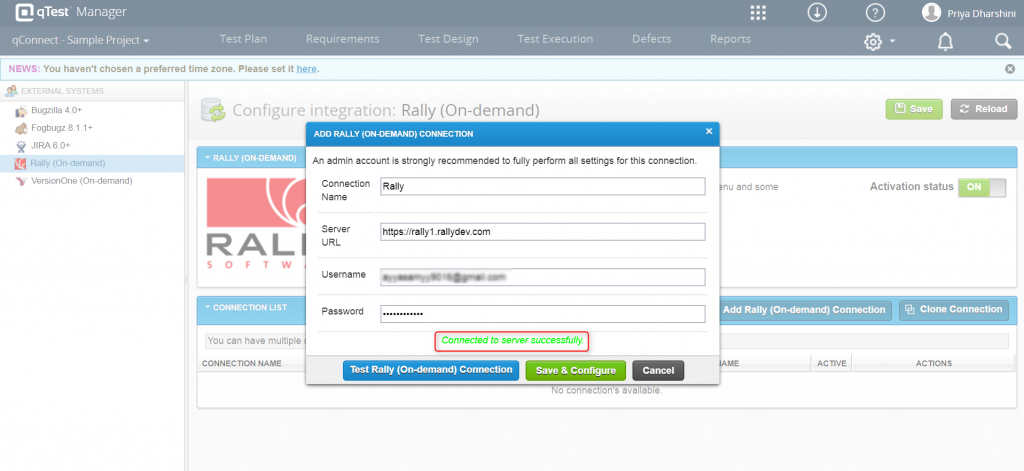Click the download icon in top bar
This screenshot has width=1024, height=471.
pyautogui.click(x=817, y=13)
